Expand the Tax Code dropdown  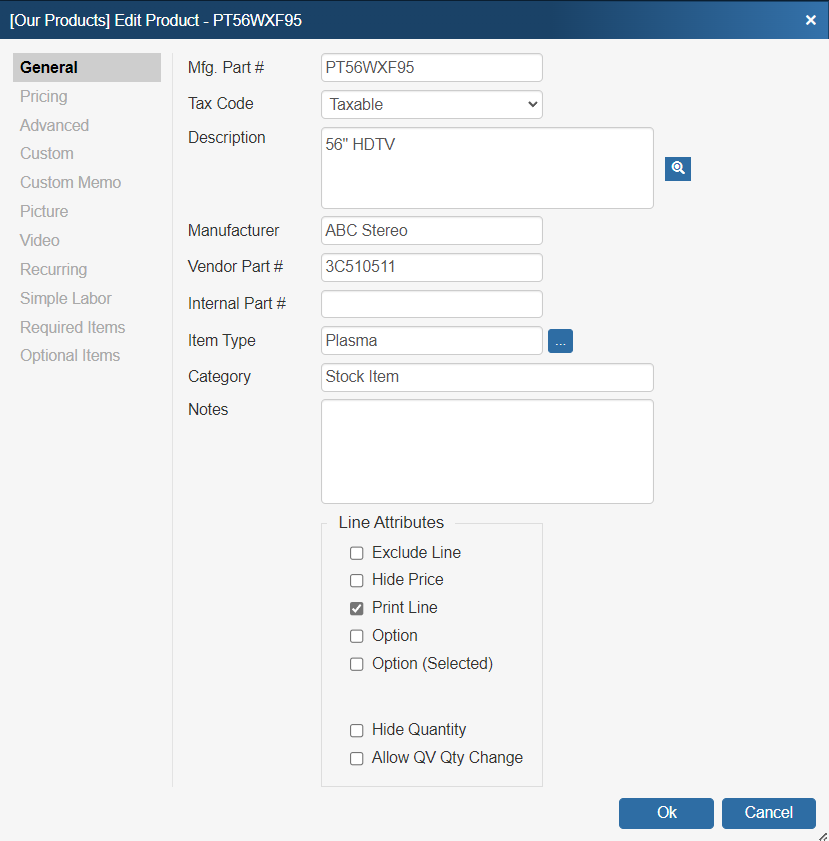432,104
